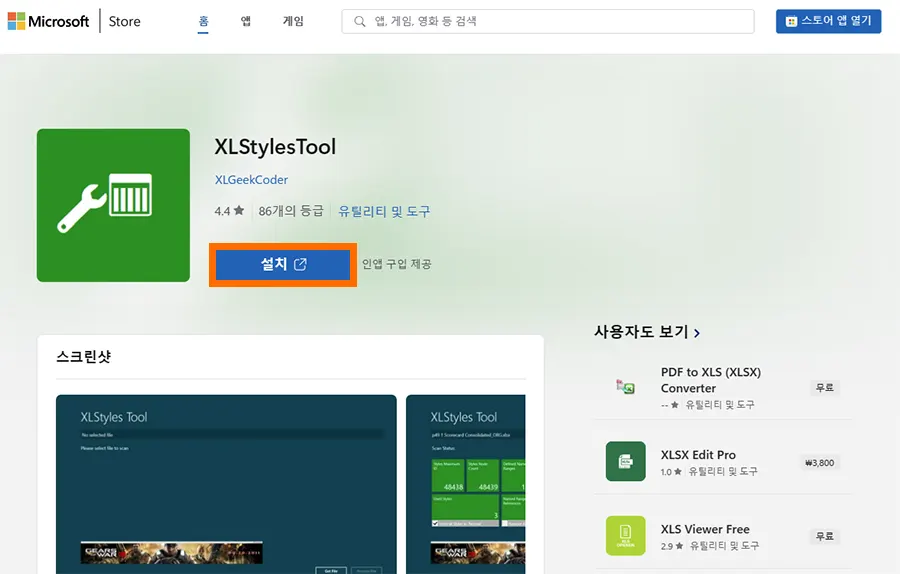
Task: Click the 무료 badge for PDF to XLS
Action: tap(825, 387)
